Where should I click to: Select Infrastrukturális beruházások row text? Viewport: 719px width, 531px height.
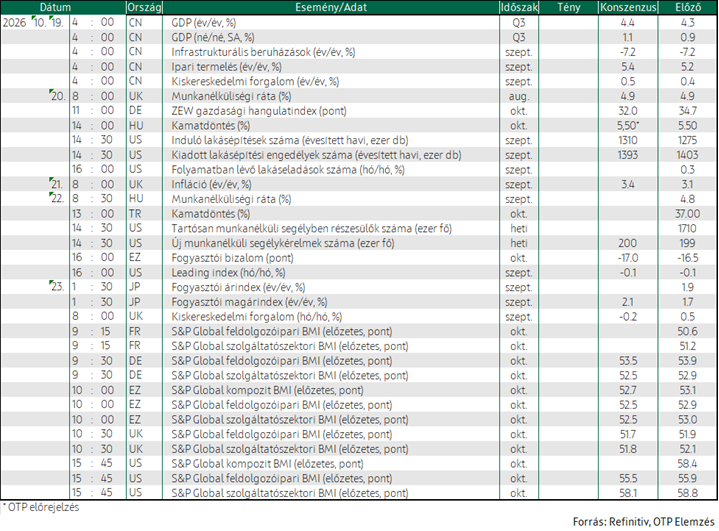point(263,52)
